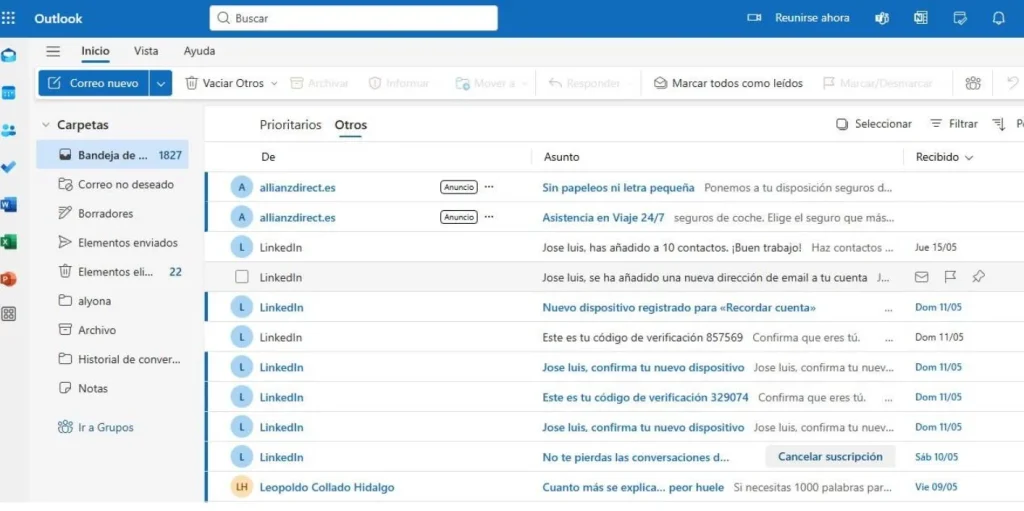Switch to the Prioritarios tab
The width and height of the screenshot is (1024, 511).
[290, 125]
